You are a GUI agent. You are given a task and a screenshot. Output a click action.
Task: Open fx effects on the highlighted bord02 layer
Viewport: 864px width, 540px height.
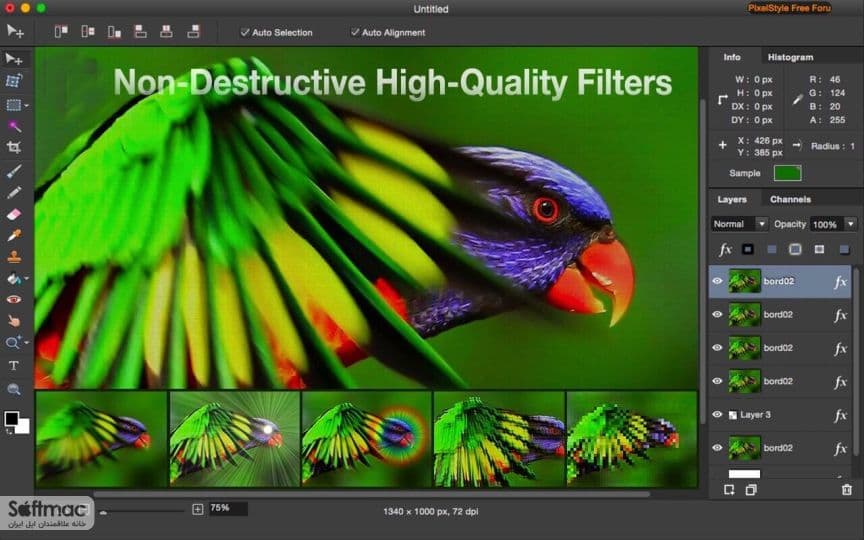[x=840, y=282]
